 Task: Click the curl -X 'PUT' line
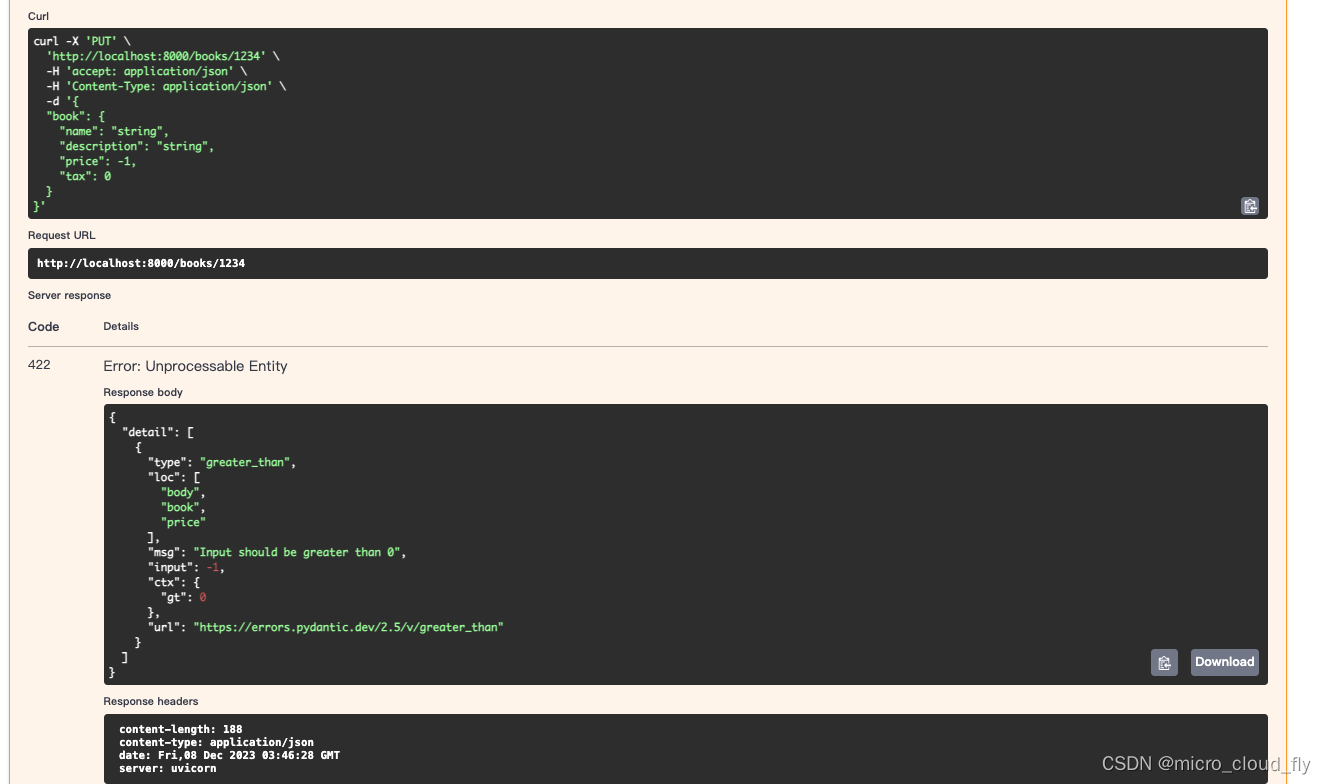point(82,41)
